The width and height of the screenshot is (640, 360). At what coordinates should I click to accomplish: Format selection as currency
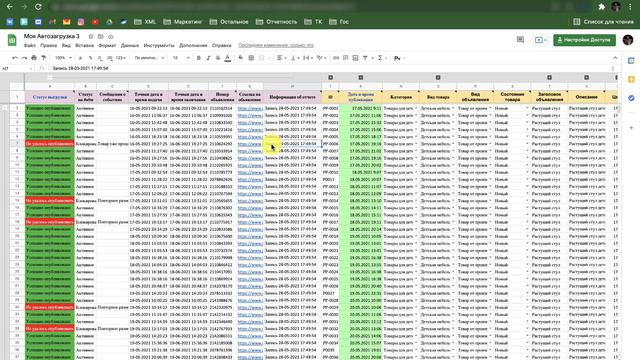[80, 58]
